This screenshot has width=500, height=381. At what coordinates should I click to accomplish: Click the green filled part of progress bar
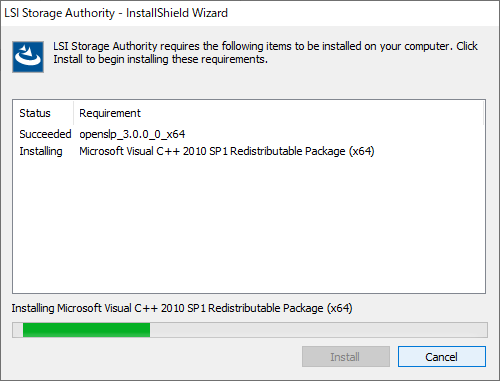pyautogui.click(x=86, y=330)
